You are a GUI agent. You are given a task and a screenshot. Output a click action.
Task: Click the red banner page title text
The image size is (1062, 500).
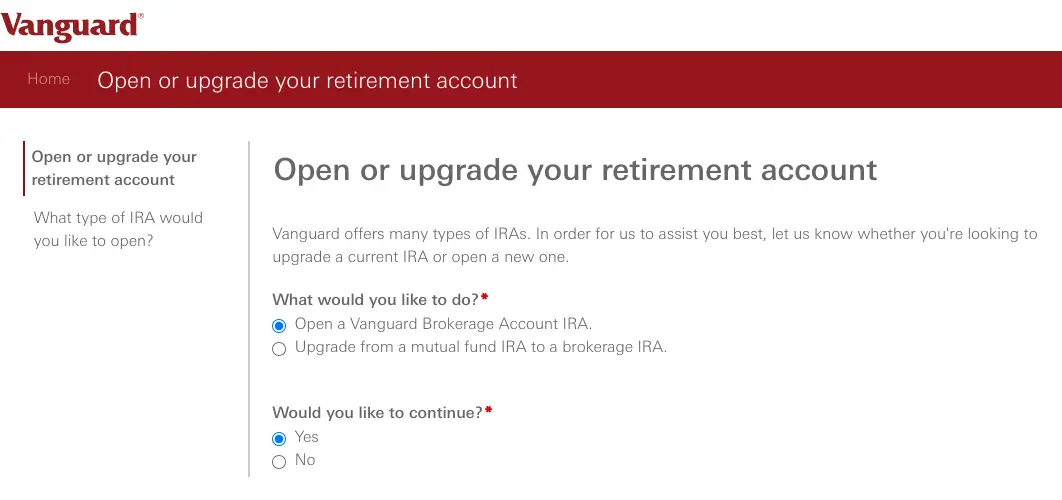coord(307,80)
